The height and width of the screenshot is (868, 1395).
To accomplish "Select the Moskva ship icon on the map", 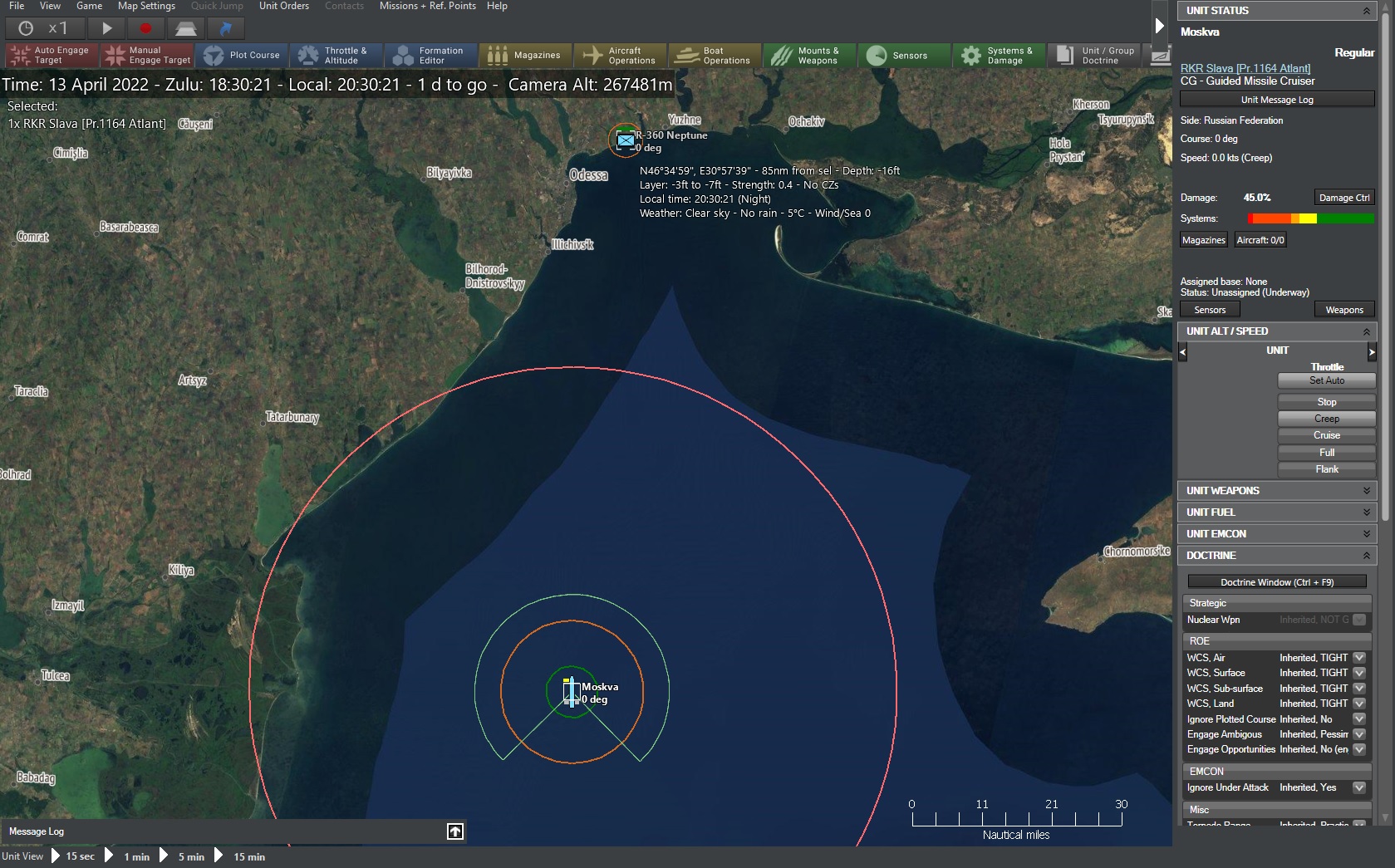I will pos(571,692).
